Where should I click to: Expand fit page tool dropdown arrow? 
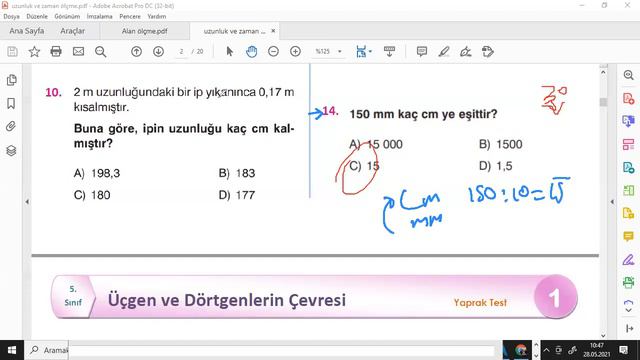click(x=370, y=51)
